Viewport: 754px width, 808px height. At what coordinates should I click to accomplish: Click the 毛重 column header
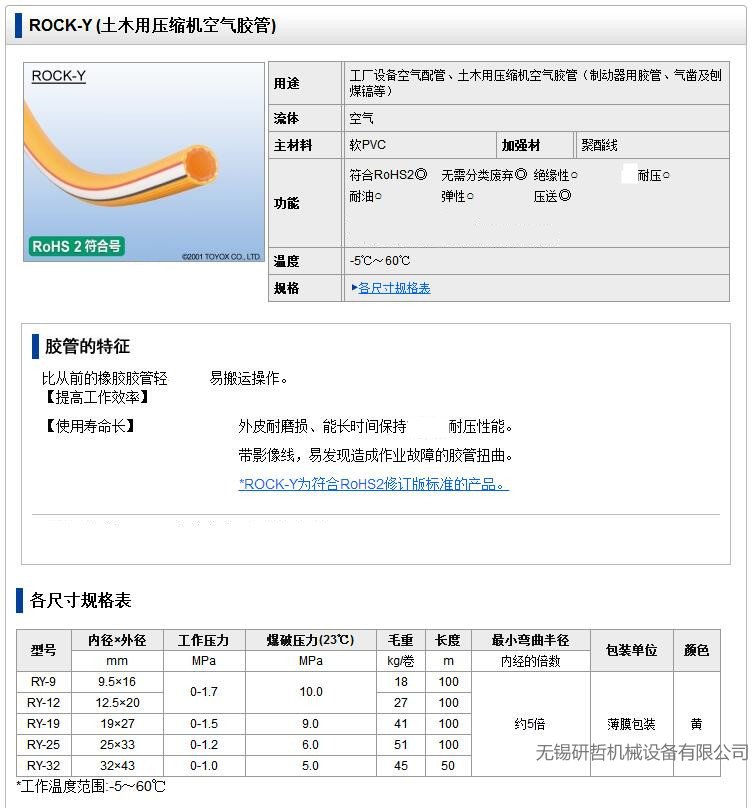point(401,640)
